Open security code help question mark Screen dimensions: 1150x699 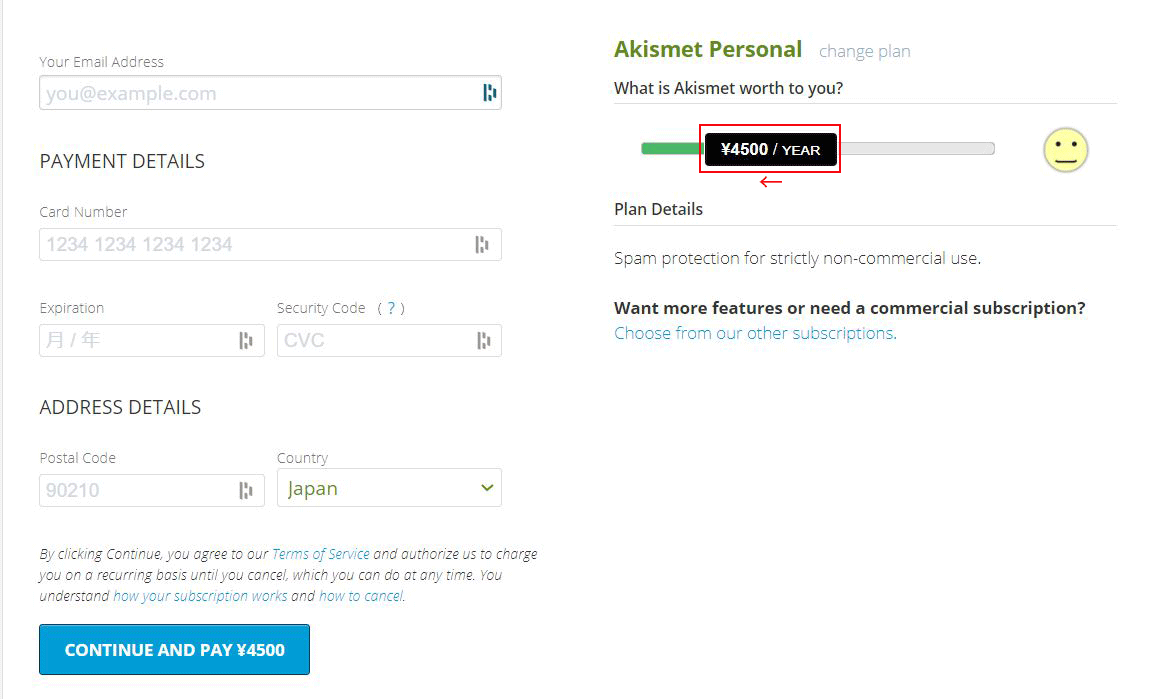(x=391, y=308)
